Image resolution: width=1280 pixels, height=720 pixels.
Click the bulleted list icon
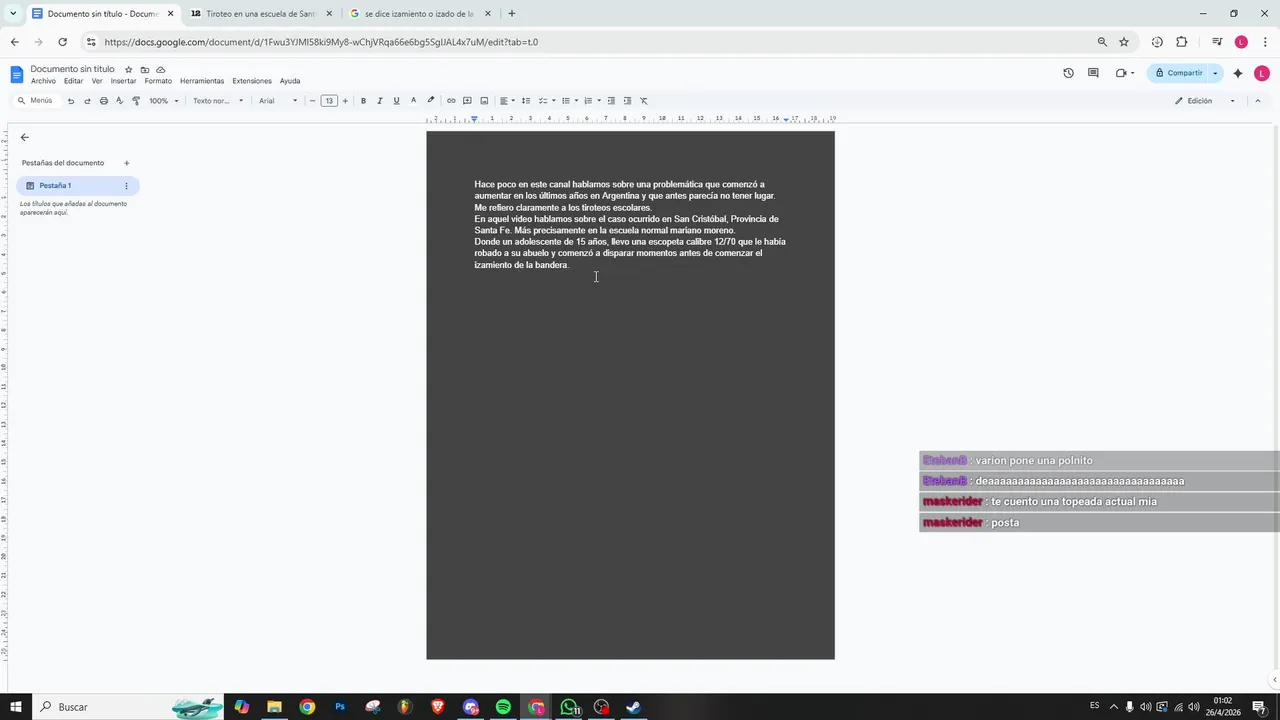click(x=565, y=101)
